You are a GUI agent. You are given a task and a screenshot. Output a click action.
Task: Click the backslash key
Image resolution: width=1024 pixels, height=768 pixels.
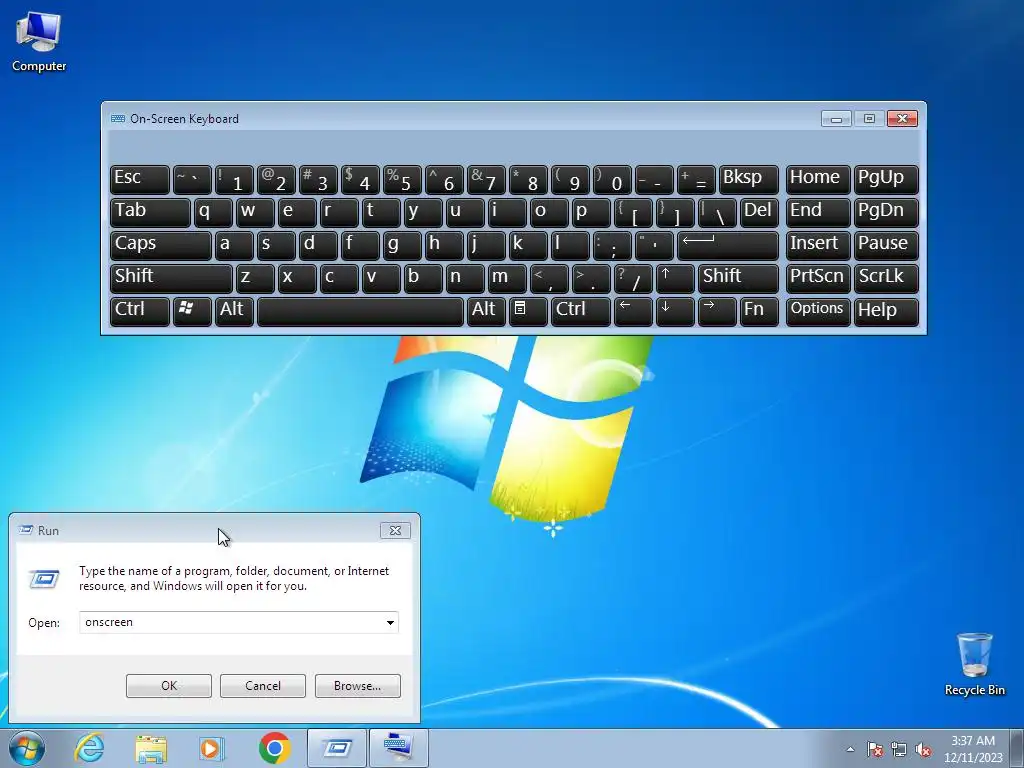click(x=717, y=212)
